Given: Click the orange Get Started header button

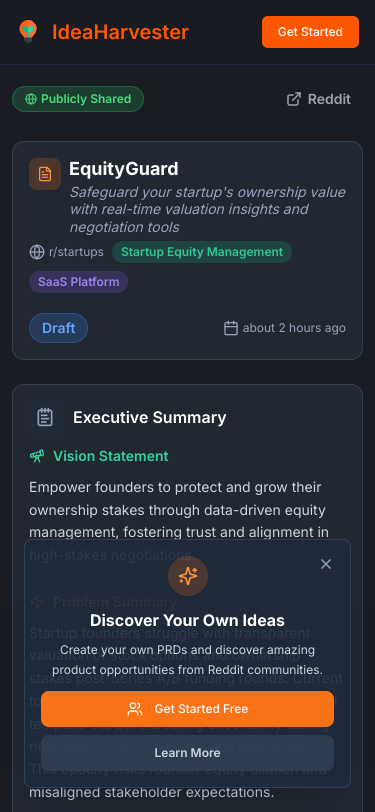Looking at the screenshot, I should [310, 32].
